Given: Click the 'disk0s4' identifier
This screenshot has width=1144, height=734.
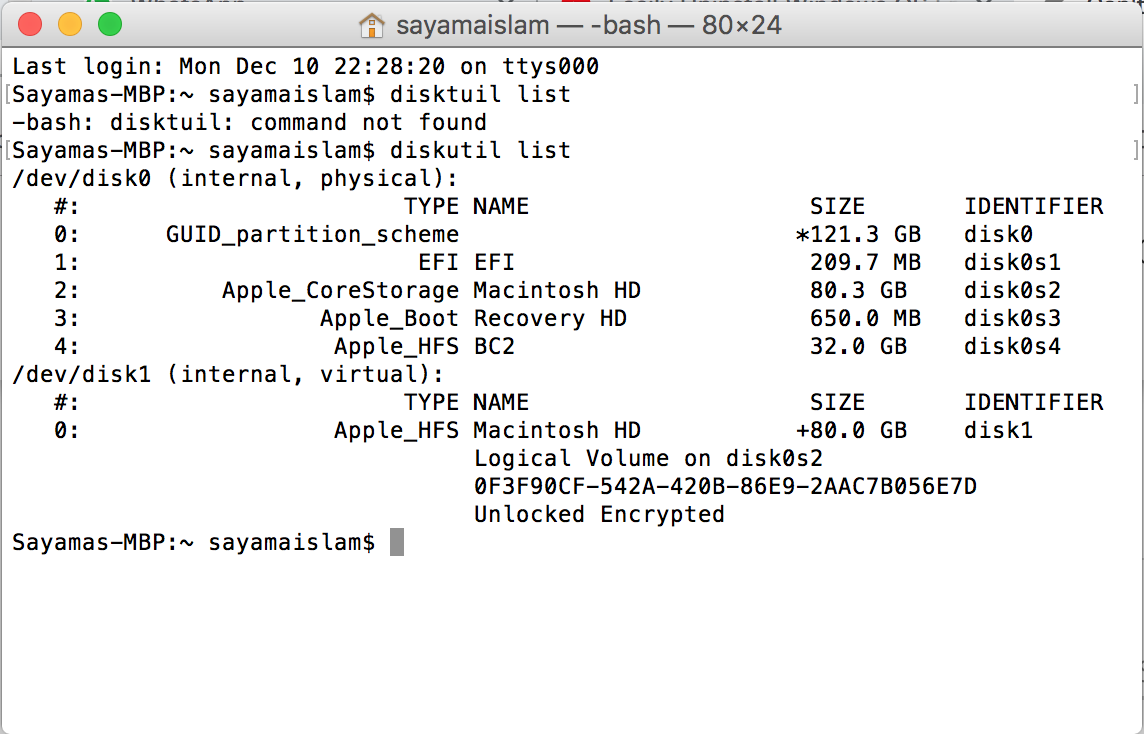Looking at the screenshot, I should click(x=1012, y=347).
